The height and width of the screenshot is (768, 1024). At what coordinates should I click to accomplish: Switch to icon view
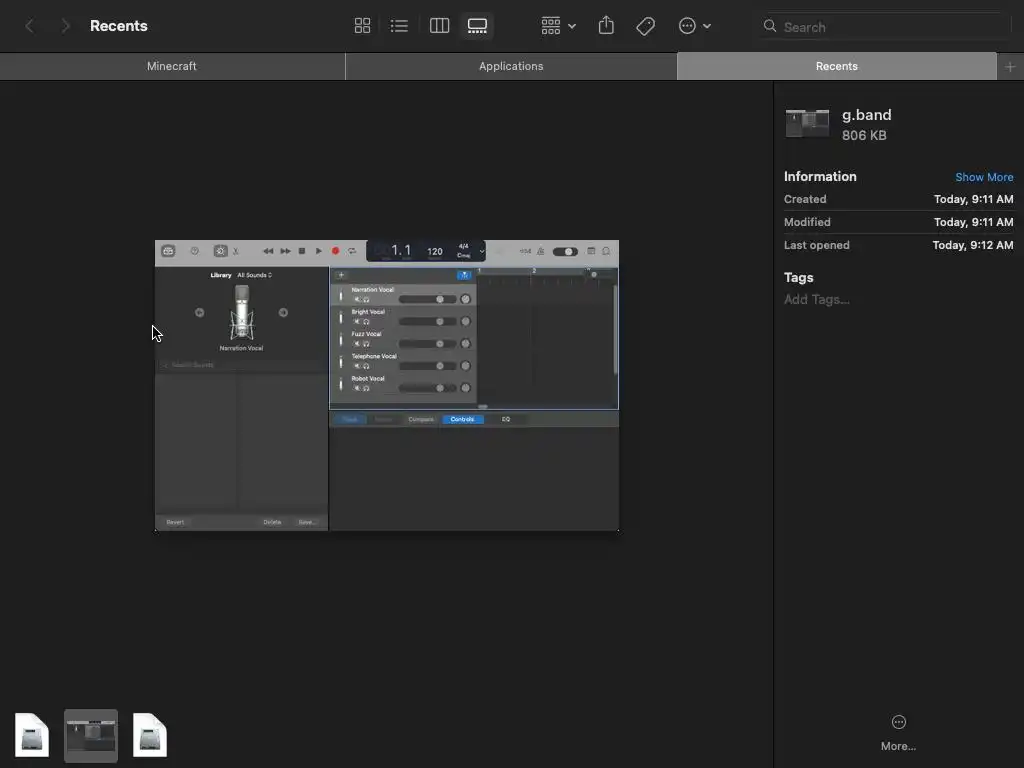click(362, 26)
